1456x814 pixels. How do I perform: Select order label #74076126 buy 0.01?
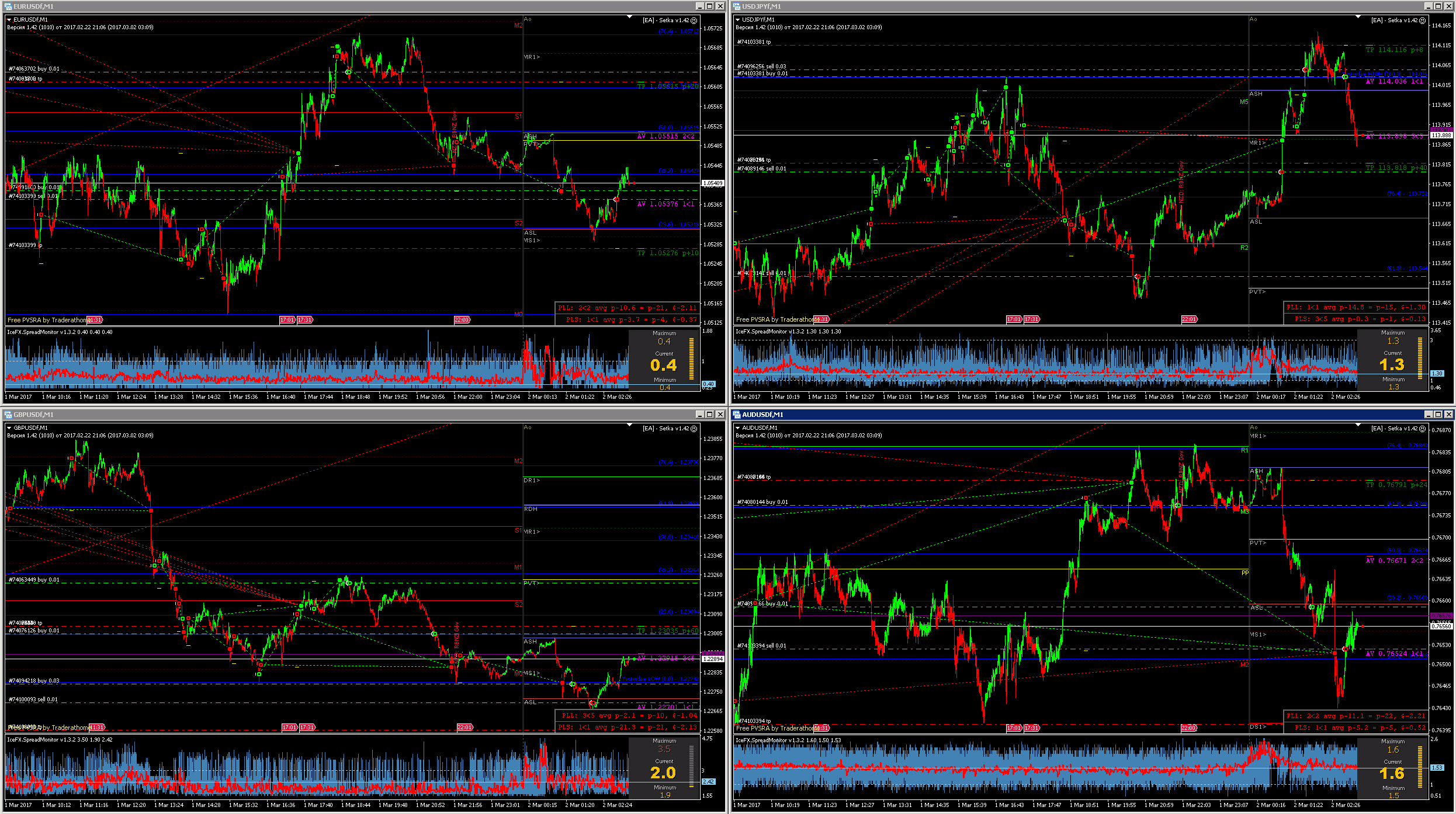34,631
